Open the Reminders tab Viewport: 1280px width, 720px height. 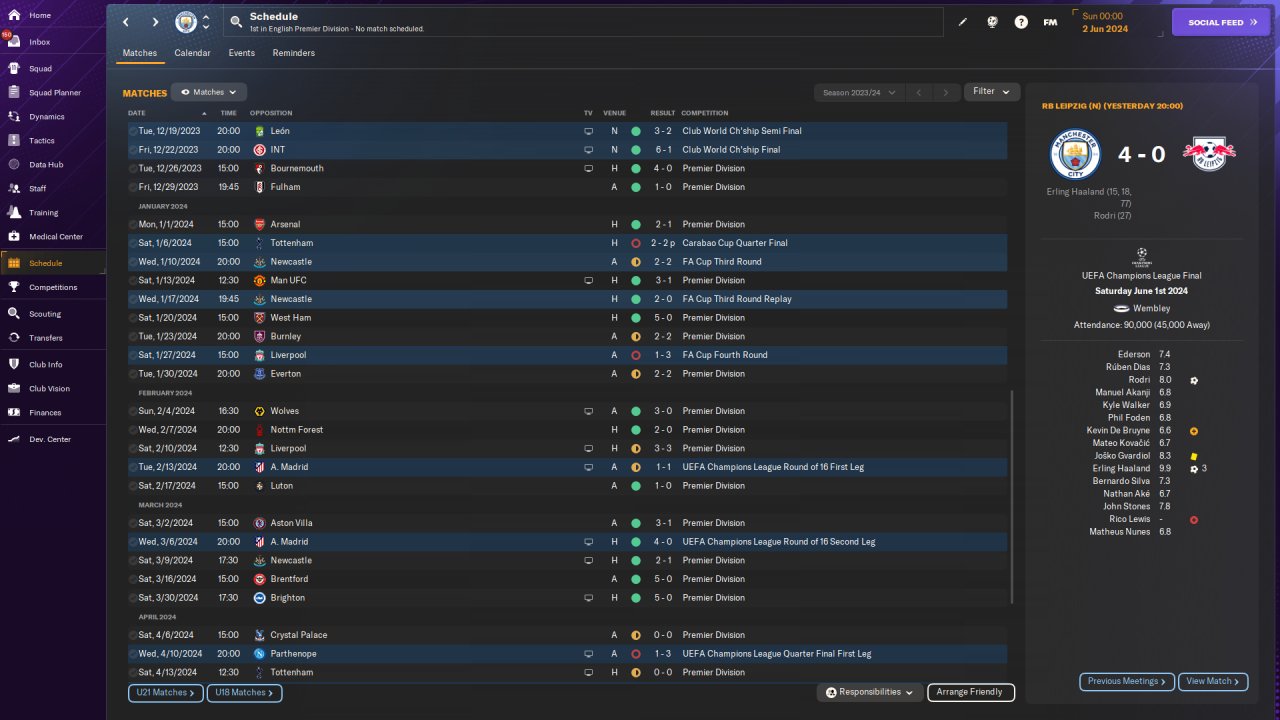point(294,53)
